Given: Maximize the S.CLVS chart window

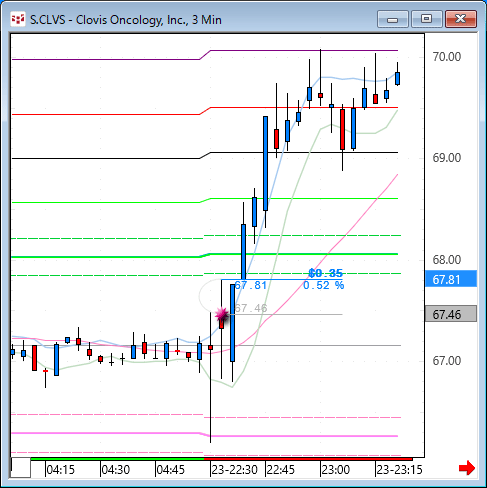Looking at the screenshot, I should [426, 19].
